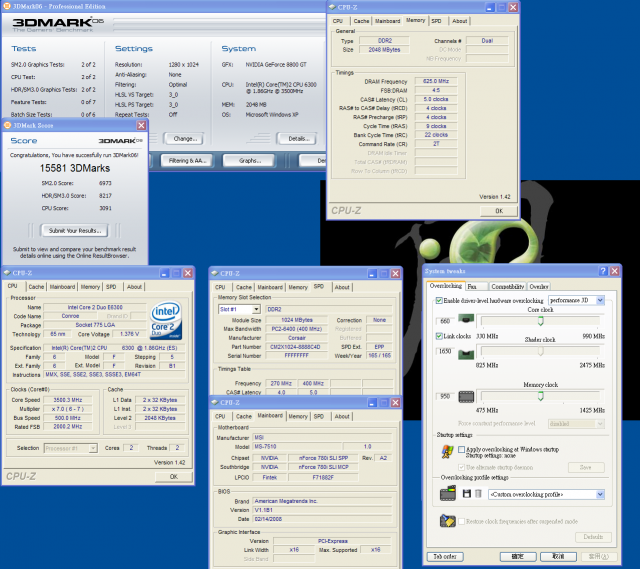
Task: Click the Windows startup settings icon
Action: point(448,452)
